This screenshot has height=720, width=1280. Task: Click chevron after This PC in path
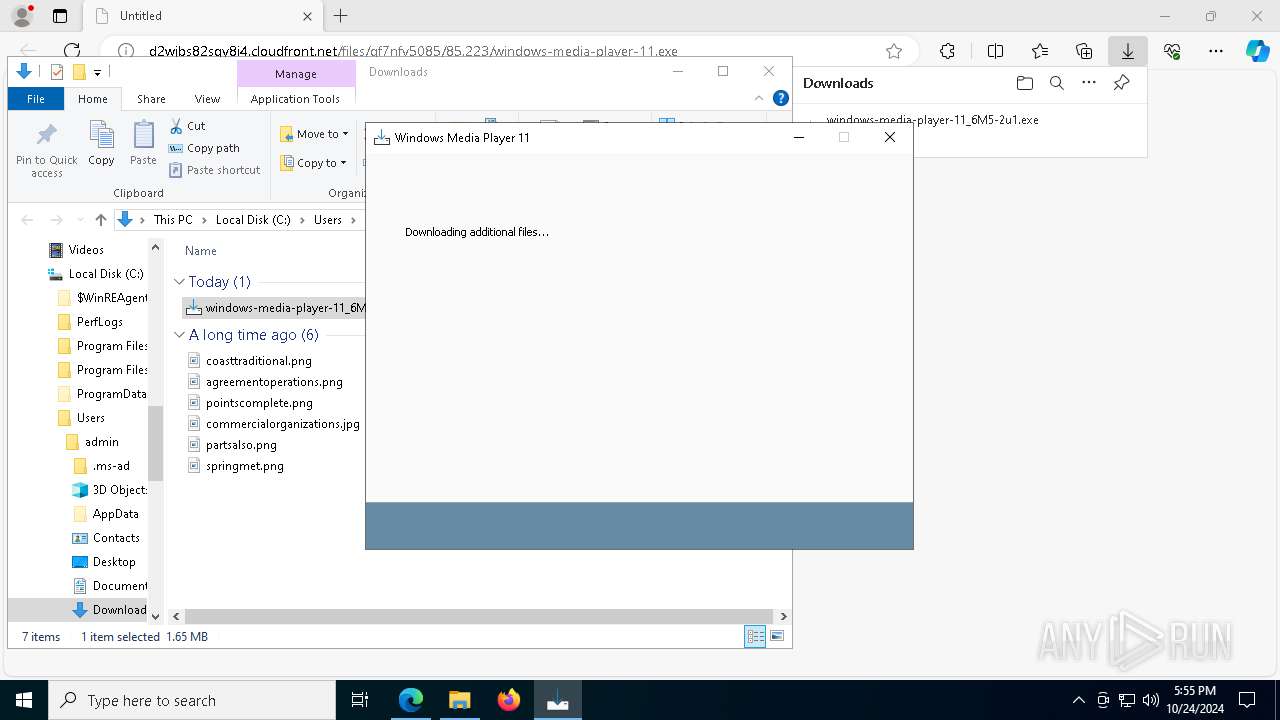point(204,220)
